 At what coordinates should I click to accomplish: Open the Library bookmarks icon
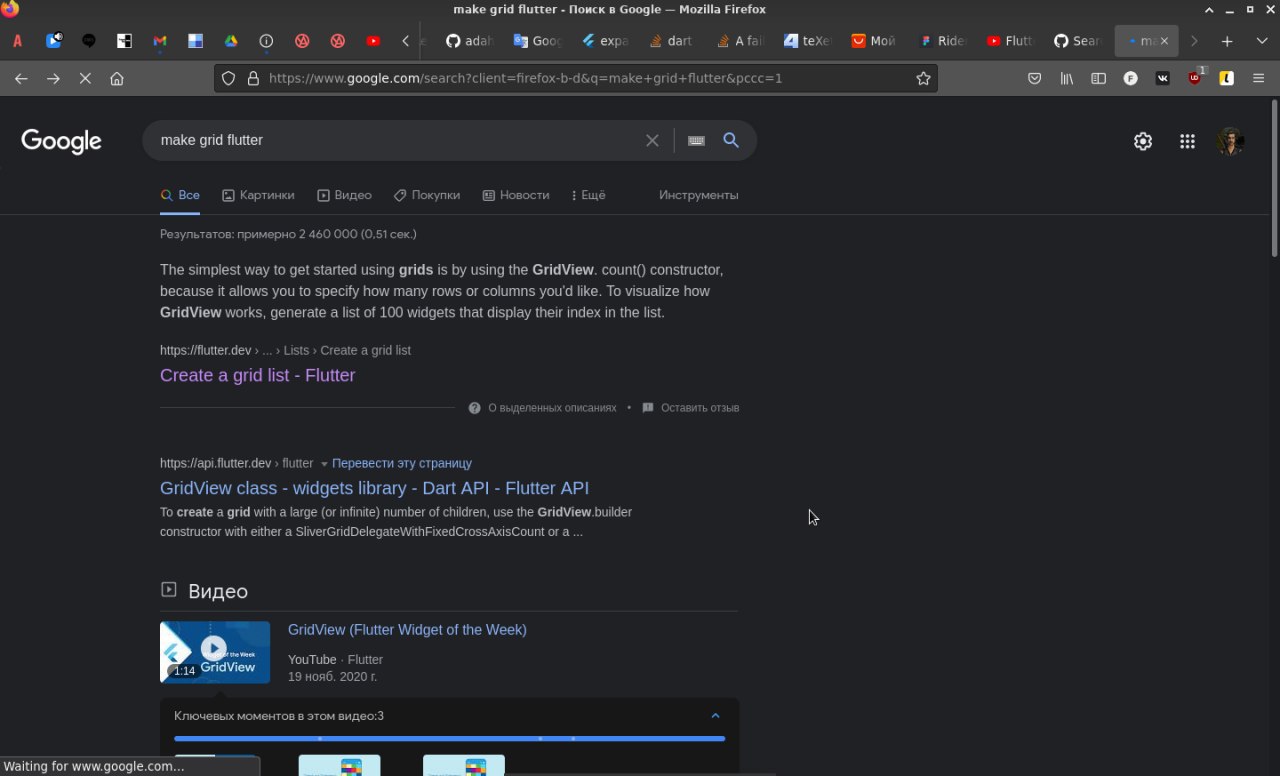[1067, 78]
